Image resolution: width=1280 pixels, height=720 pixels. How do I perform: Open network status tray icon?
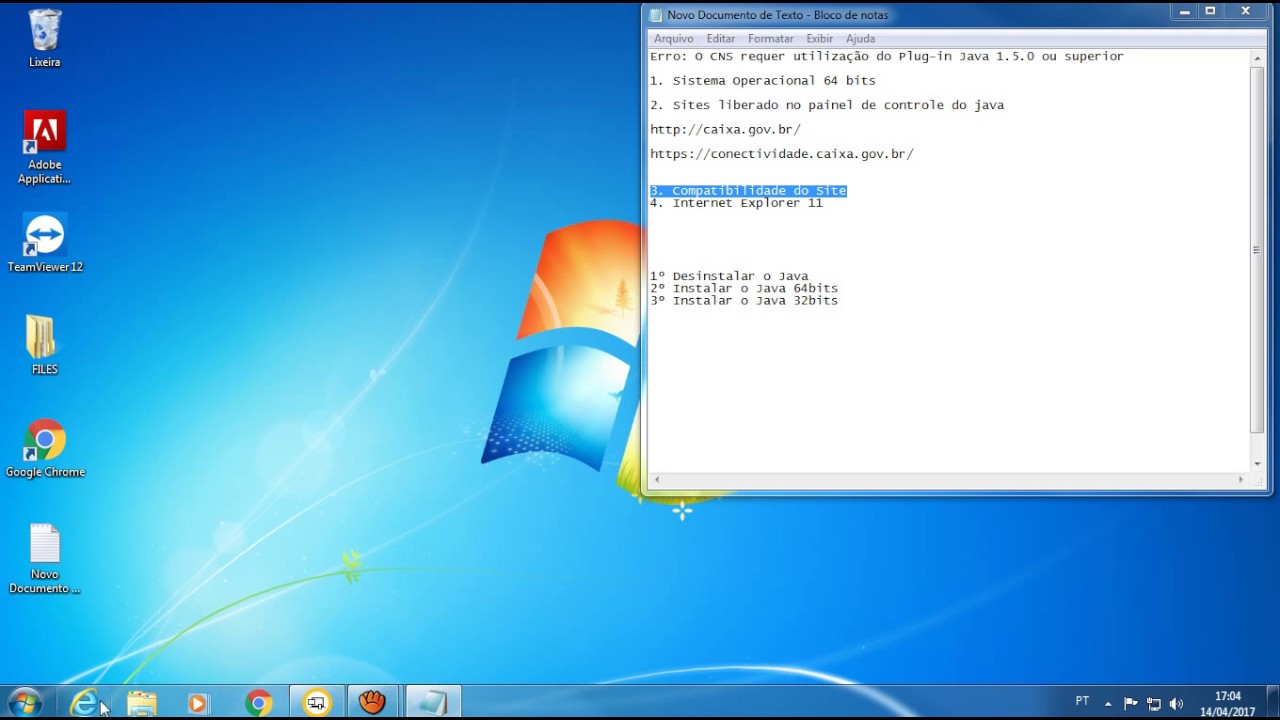pyautogui.click(x=1153, y=703)
